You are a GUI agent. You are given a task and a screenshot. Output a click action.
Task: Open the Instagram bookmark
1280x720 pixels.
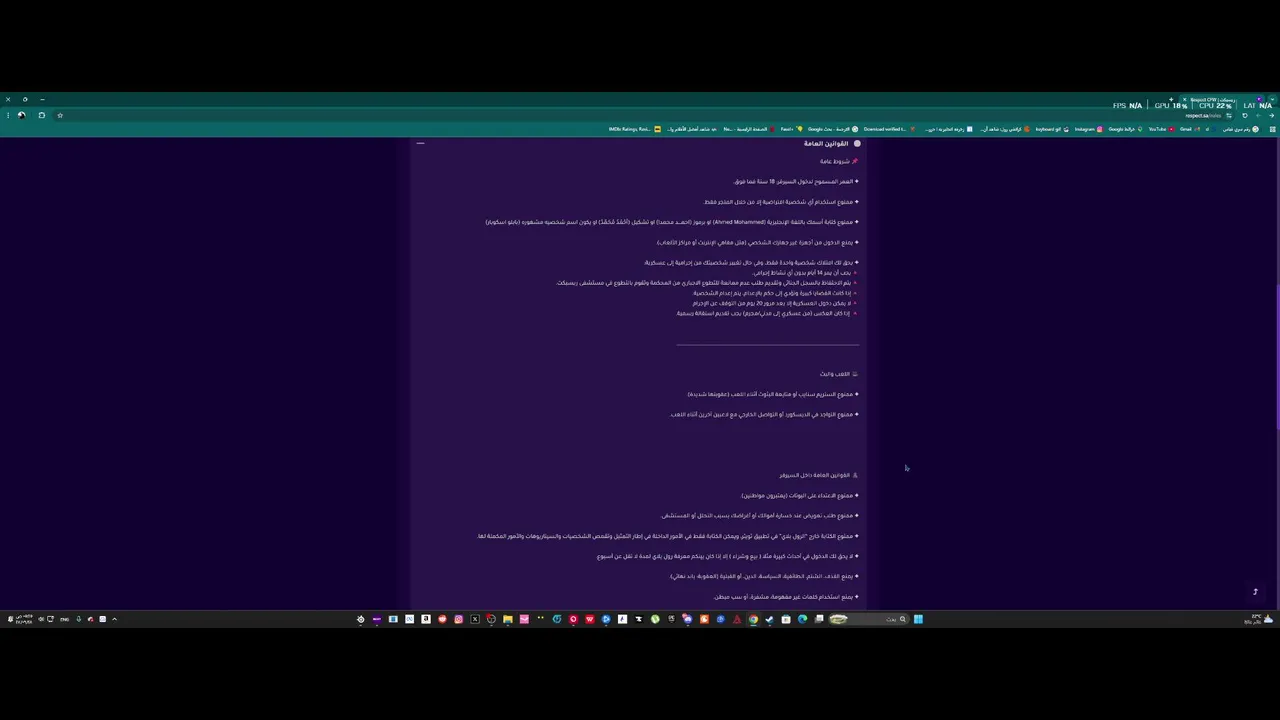1088,129
